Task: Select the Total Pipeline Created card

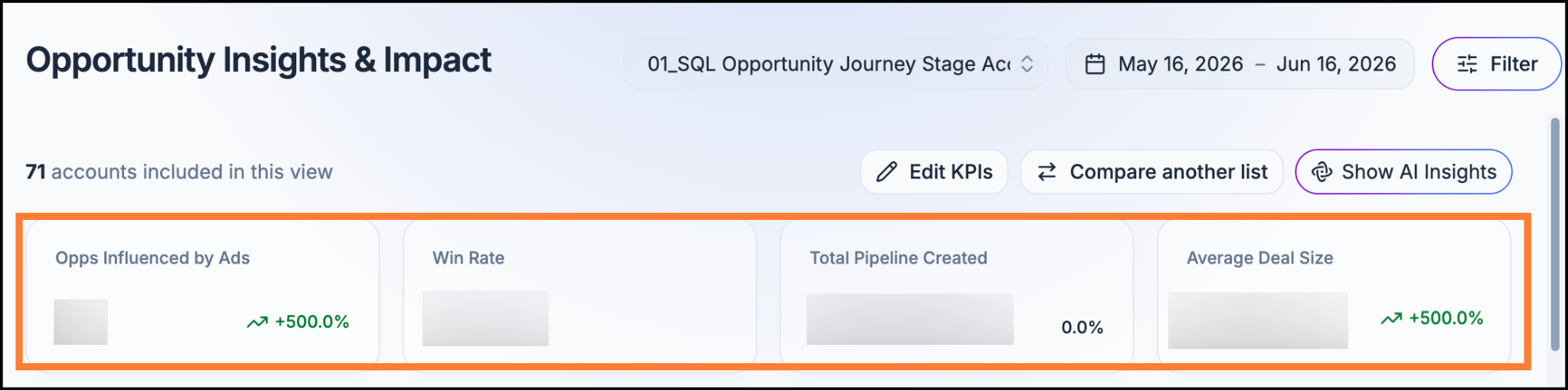Action: click(x=956, y=294)
